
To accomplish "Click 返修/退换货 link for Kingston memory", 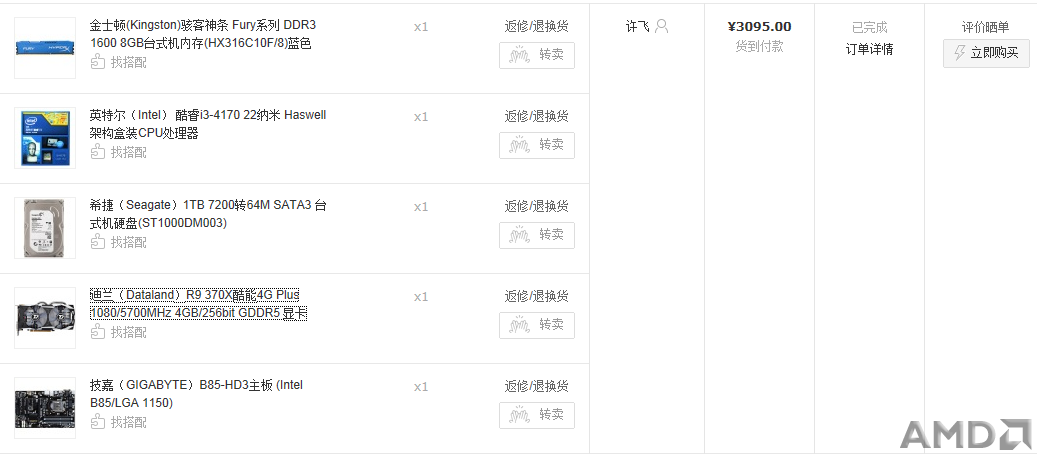I will coord(536,26).
